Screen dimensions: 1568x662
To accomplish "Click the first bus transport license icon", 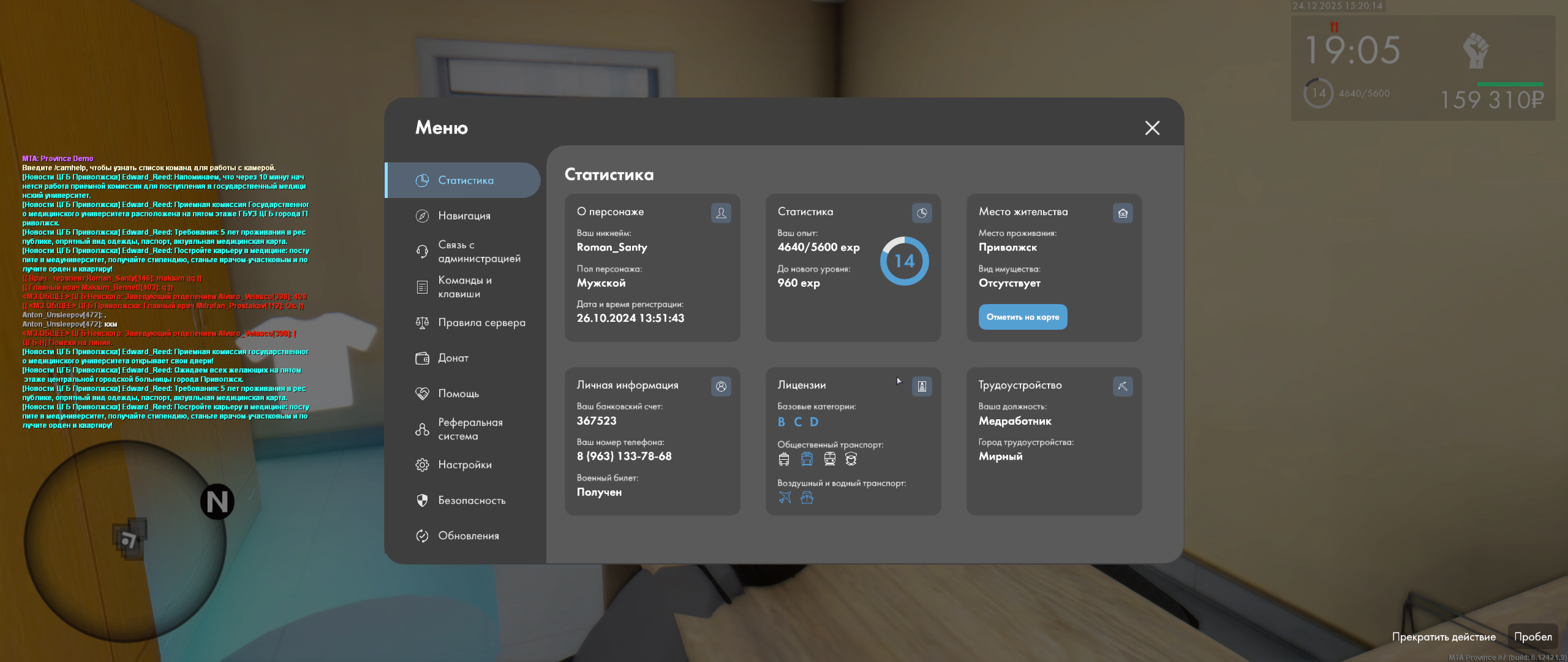I will coord(784,459).
